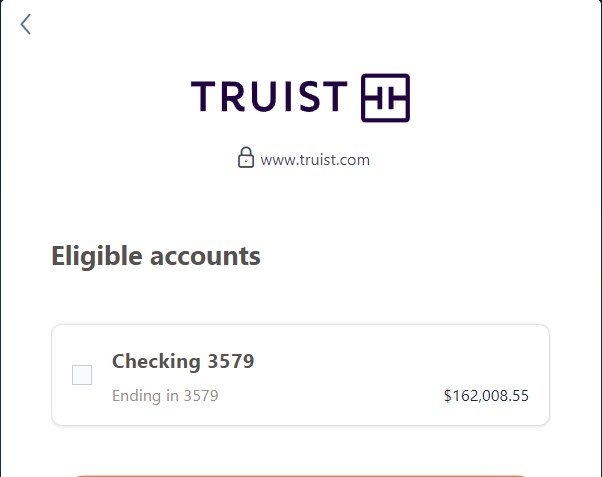The height and width of the screenshot is (477, 602).
Task: Click the orange button at the bottom edge
Action: click(x=301, y=475)
